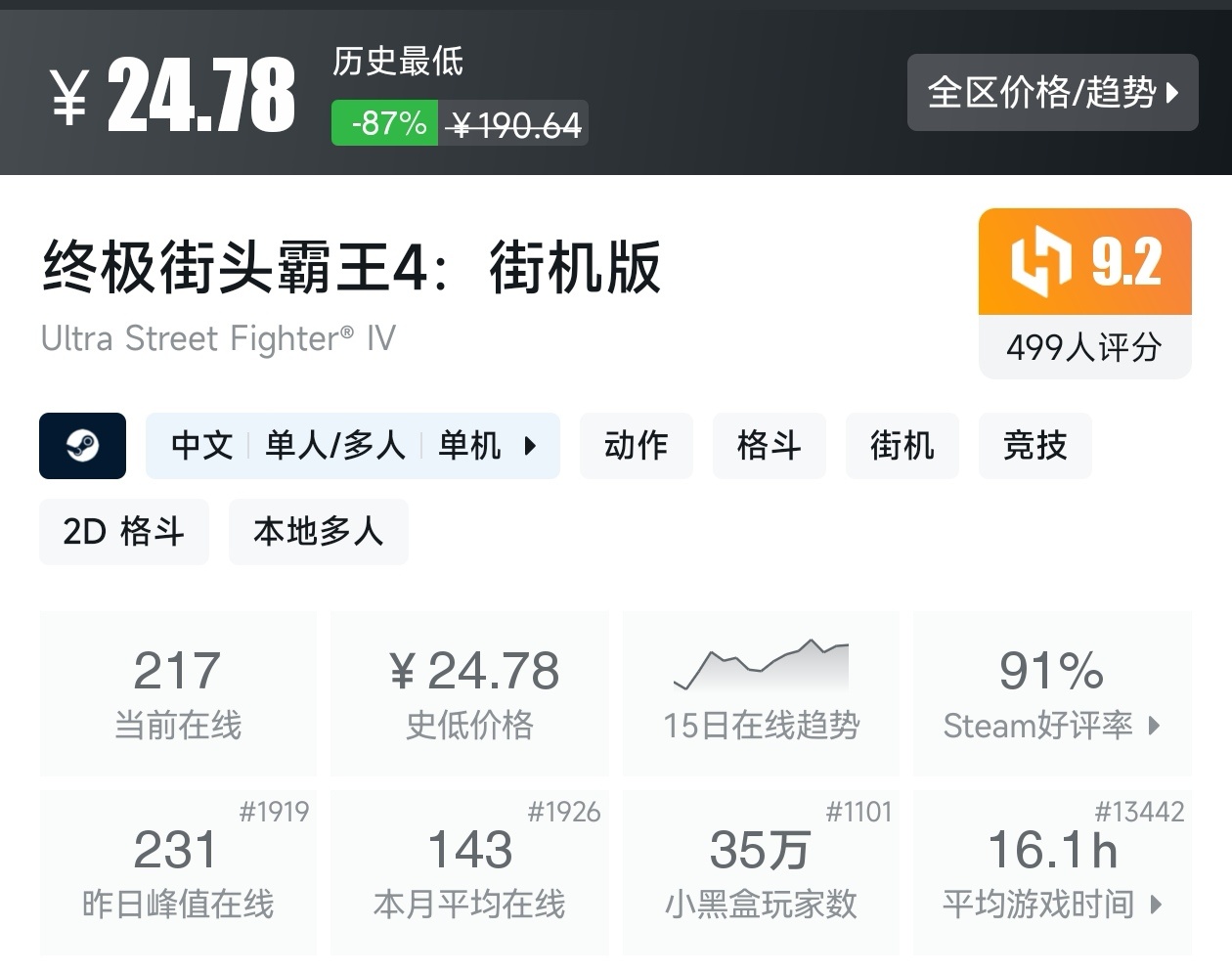Click the #13442 rank label

[x=1139, y=812]
